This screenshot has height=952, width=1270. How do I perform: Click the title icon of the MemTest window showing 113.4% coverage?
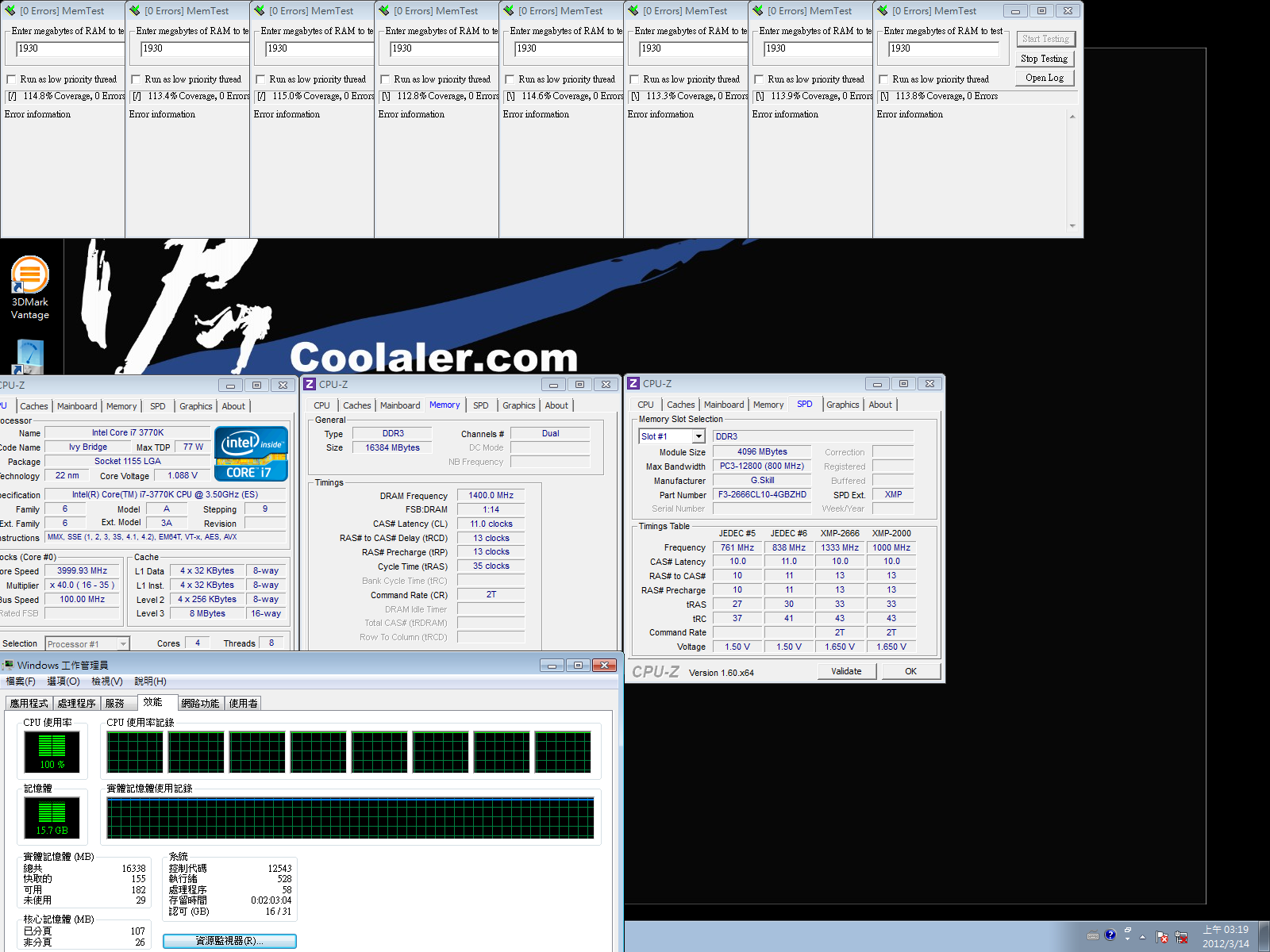135,10
